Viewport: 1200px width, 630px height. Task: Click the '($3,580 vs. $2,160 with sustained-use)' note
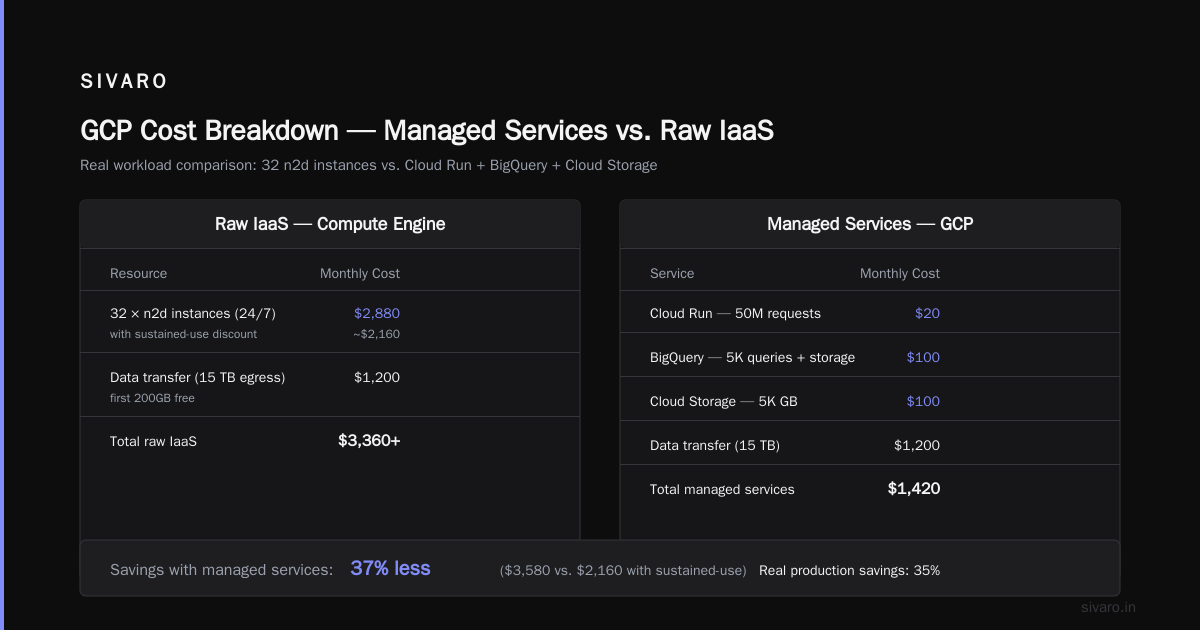(x=623, y=570)
